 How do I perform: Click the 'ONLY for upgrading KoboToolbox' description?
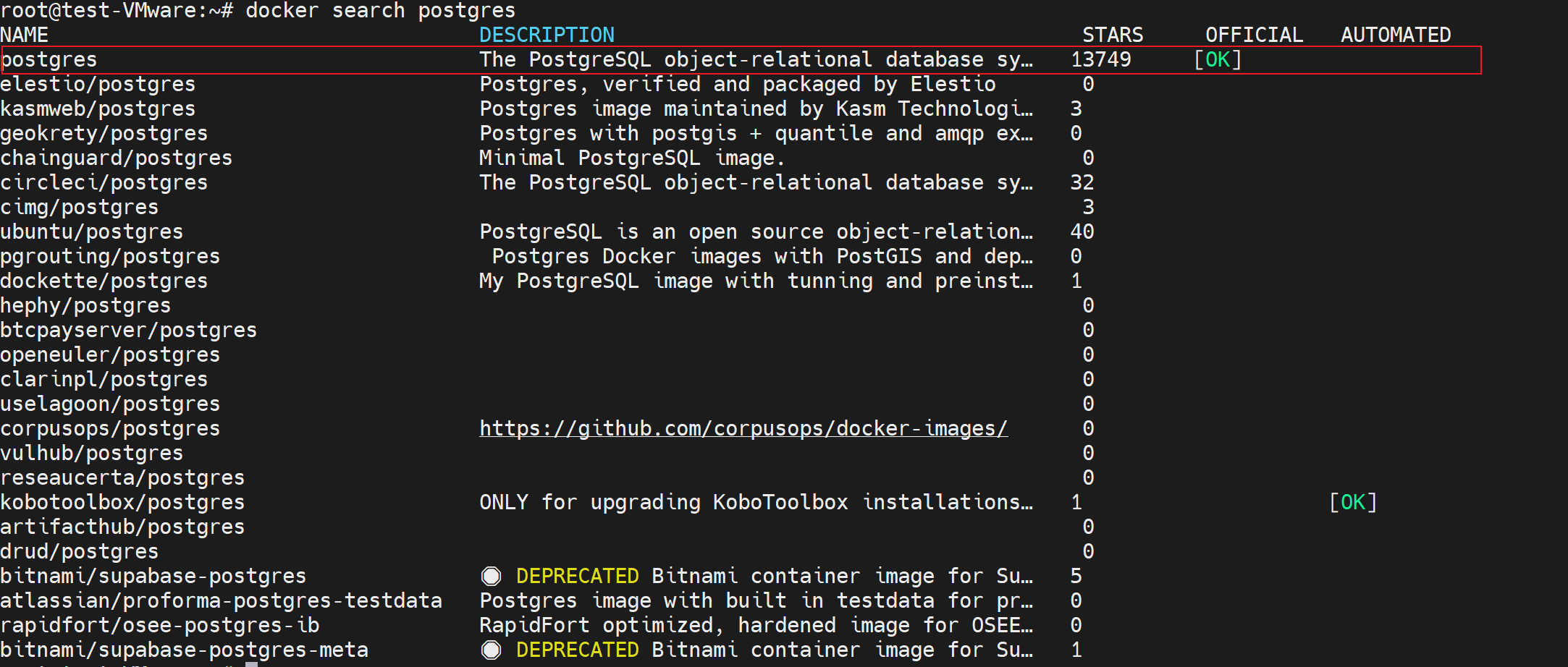tap(756, 502)
